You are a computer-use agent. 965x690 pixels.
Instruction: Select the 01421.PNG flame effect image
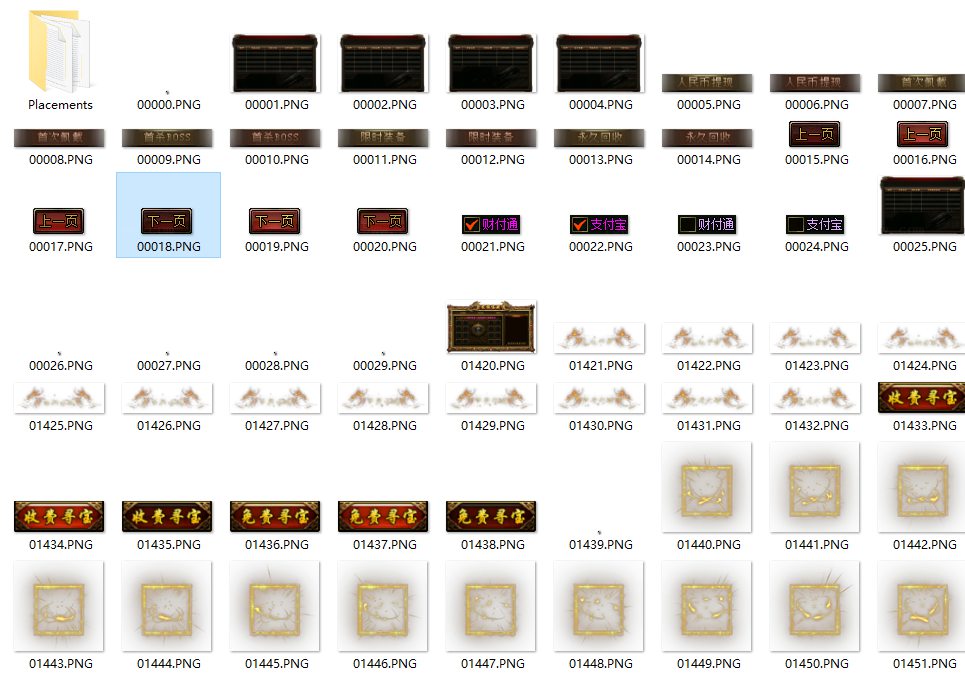[599, 339]
